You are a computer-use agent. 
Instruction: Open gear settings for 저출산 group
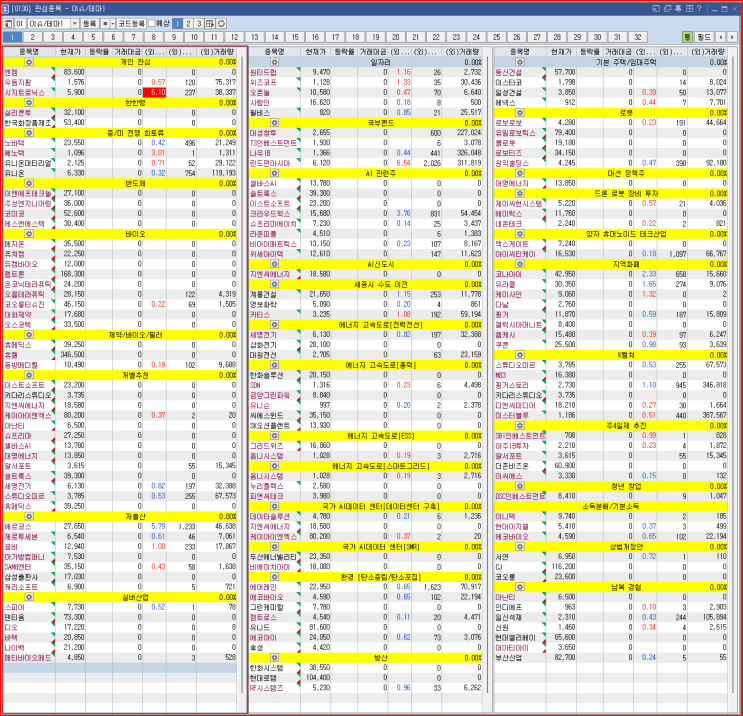point(29,517)
